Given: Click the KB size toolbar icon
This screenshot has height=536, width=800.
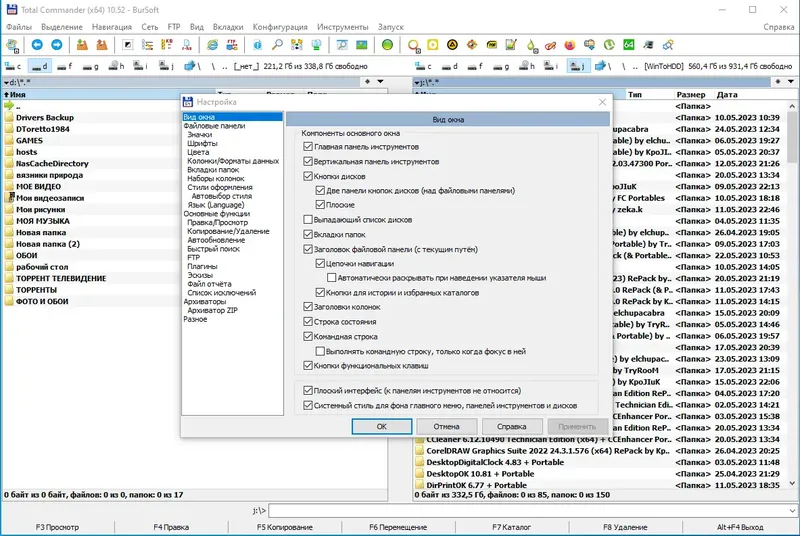Looking at the screenshot, I should coord(167,45).
